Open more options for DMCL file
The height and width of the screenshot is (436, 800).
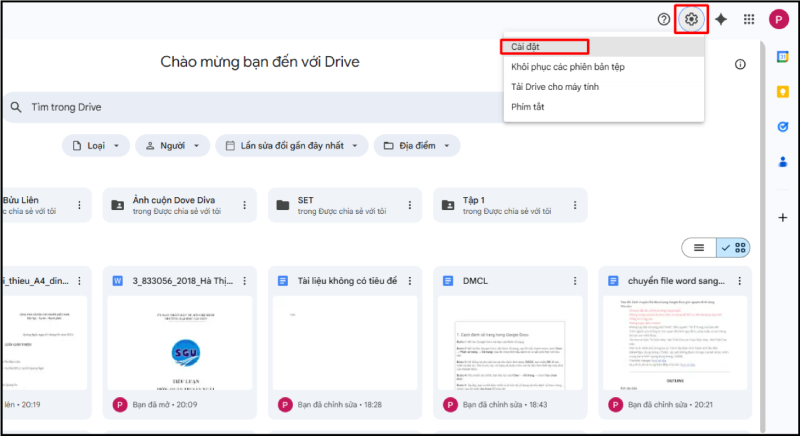click(575, 281)
